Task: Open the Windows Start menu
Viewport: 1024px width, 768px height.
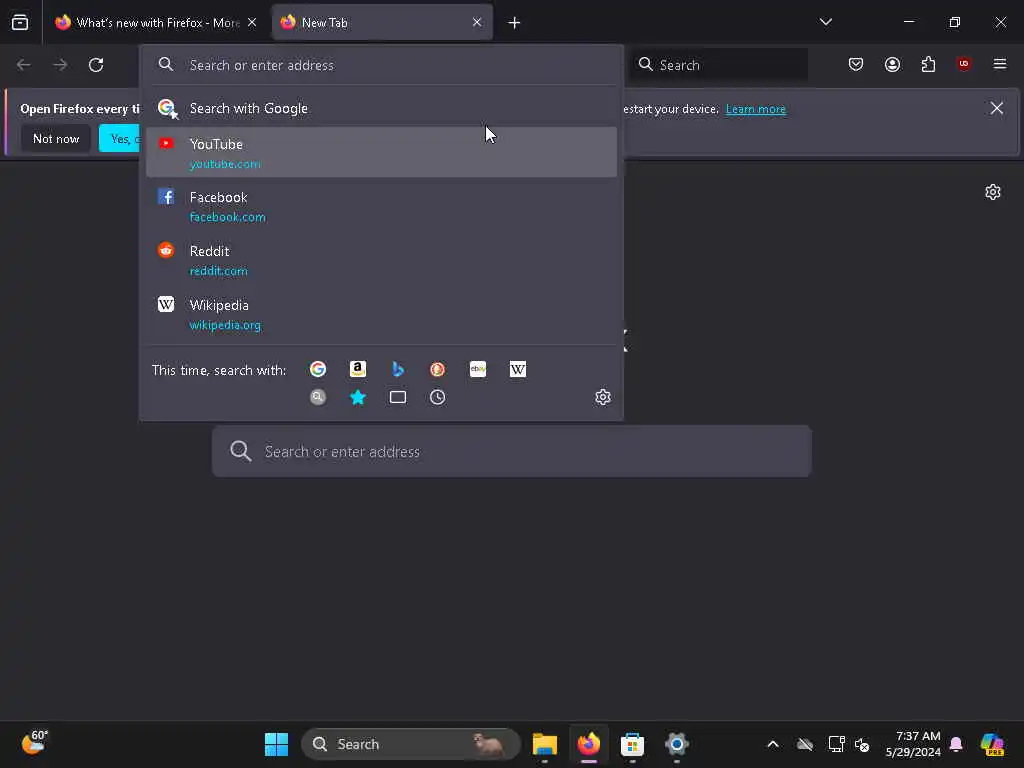Action: (276, 744)
